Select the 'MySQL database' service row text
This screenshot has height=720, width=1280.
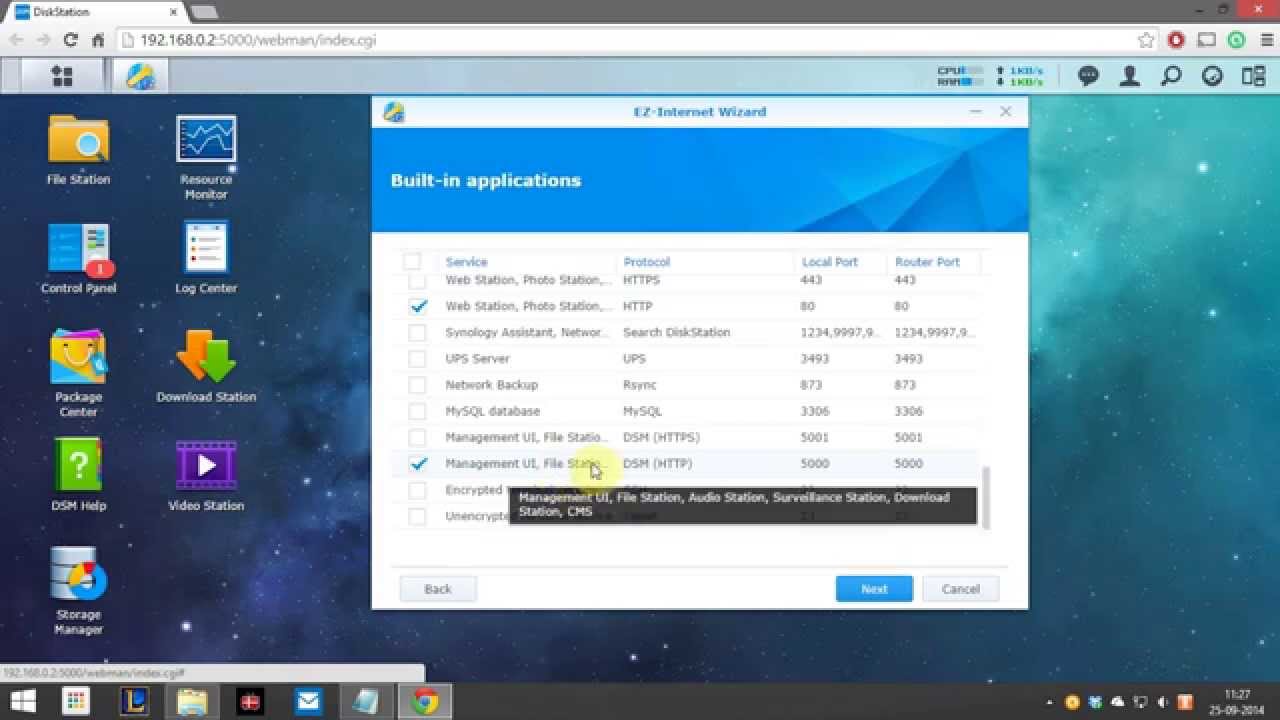tap(492, 411)
